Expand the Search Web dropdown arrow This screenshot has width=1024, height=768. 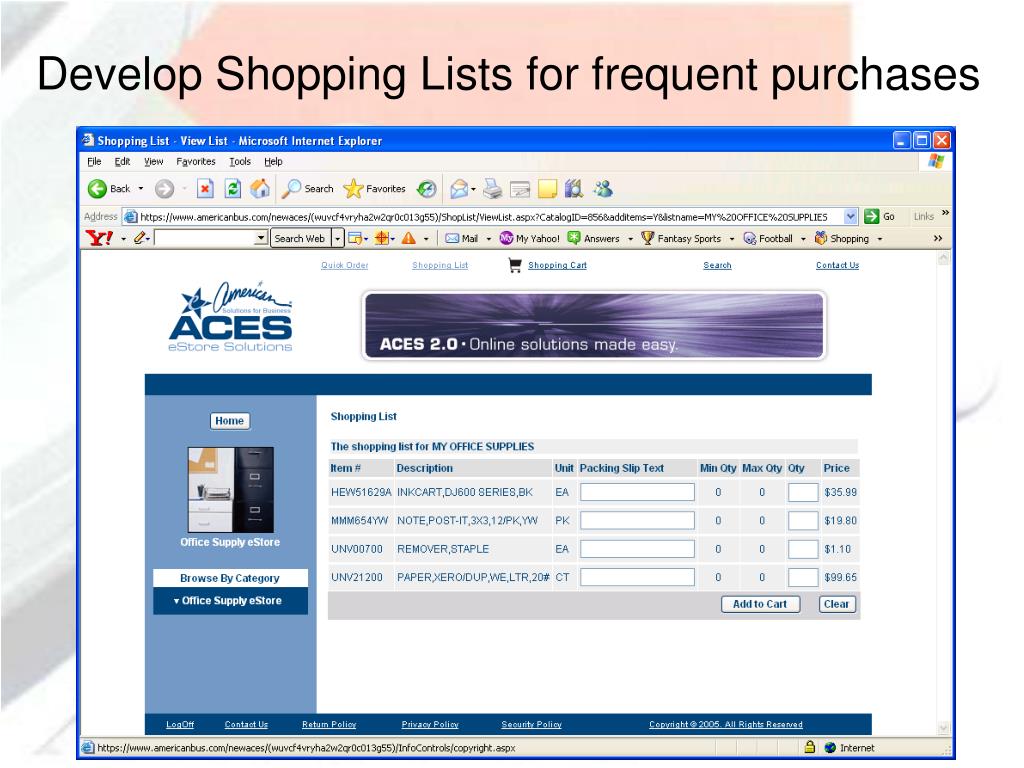(x=338, y=238)
